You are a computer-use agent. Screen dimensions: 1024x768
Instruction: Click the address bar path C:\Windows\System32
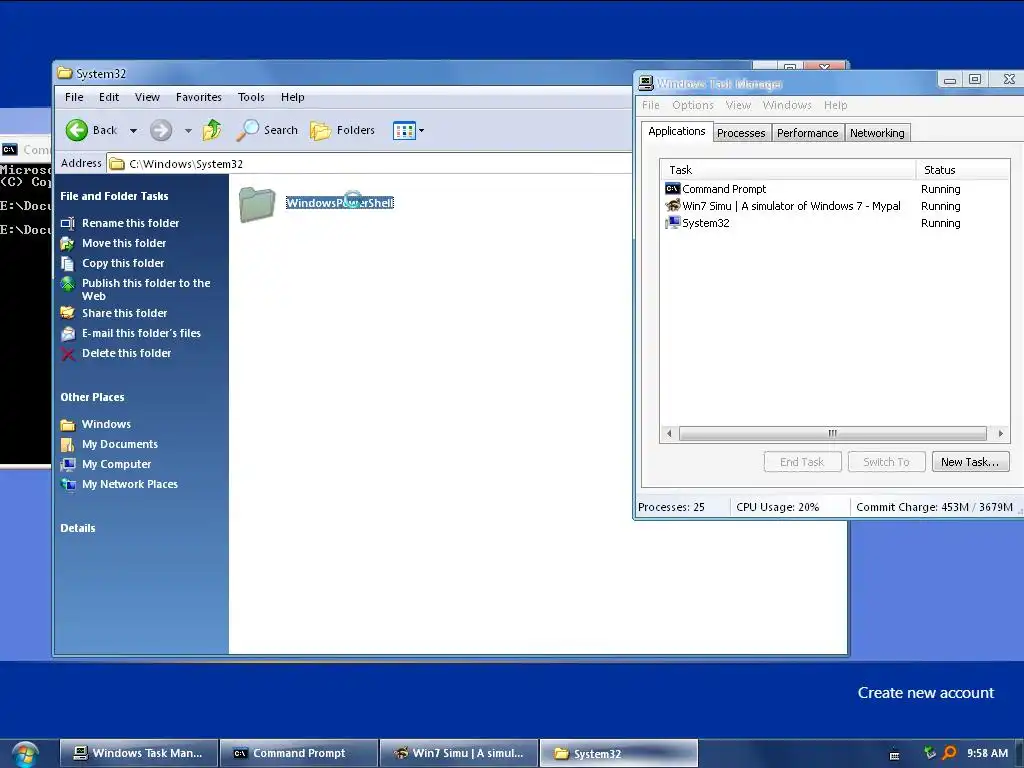(185, 164)
